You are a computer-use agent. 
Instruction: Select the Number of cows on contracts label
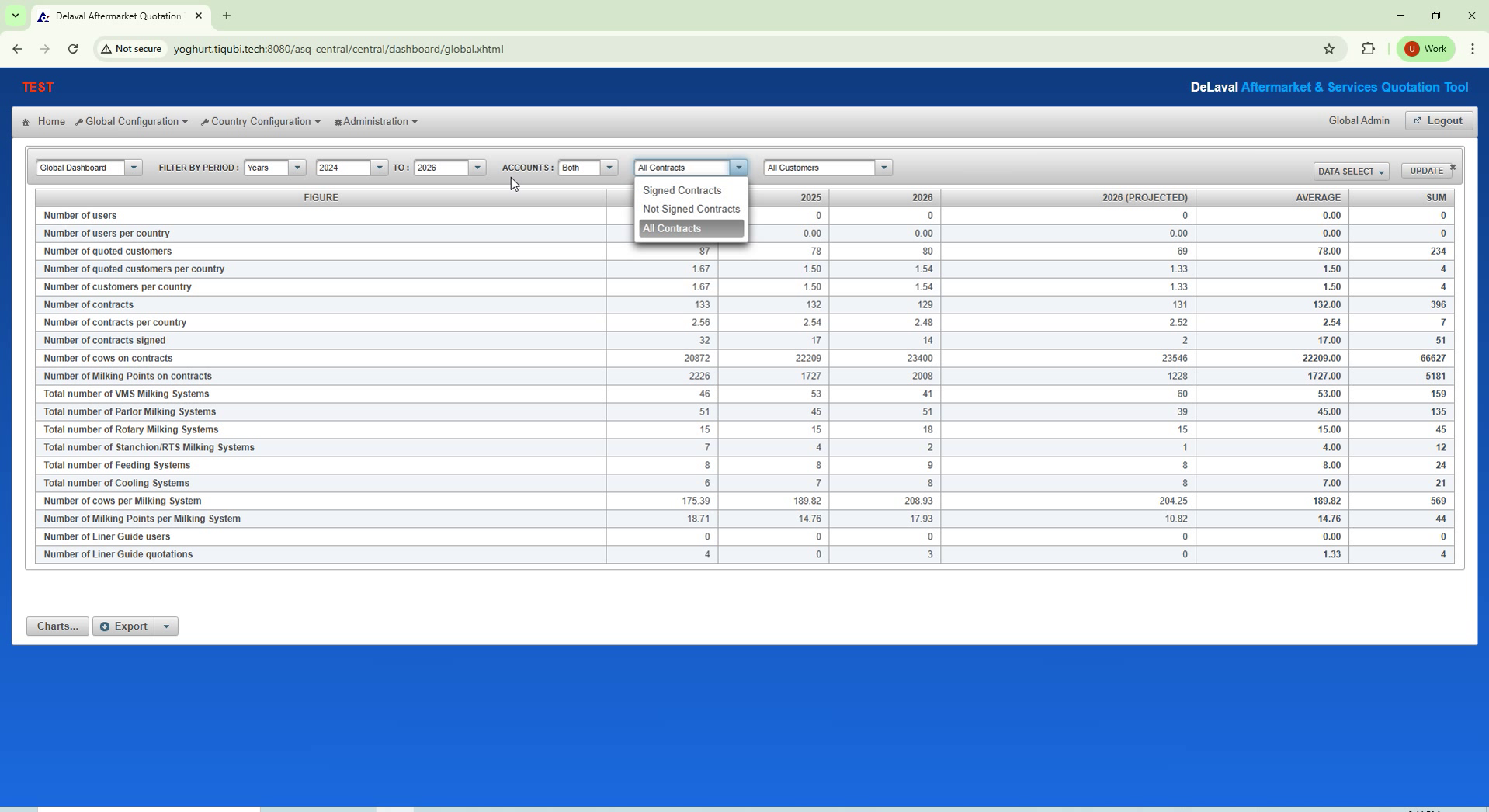point(108,359)
